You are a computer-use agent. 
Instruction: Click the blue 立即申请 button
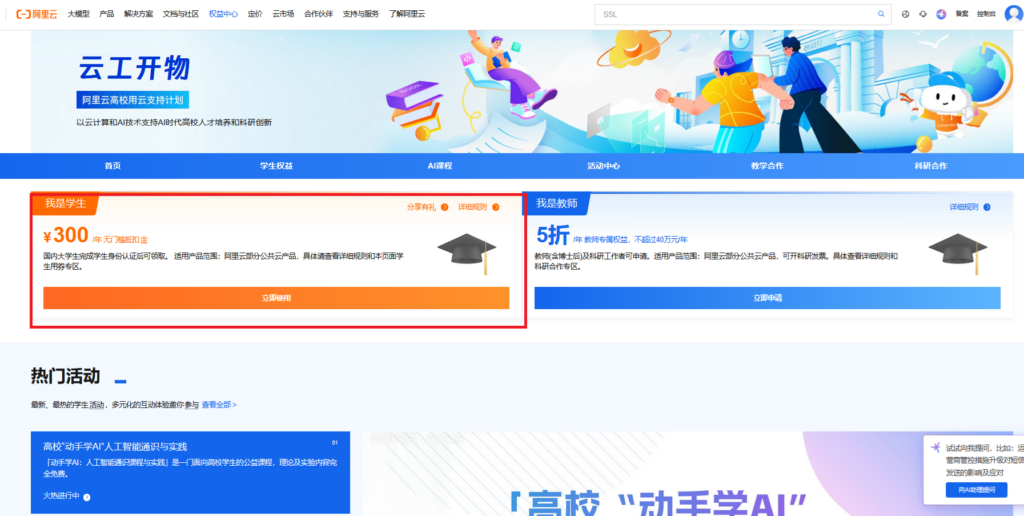click(767, 298)
